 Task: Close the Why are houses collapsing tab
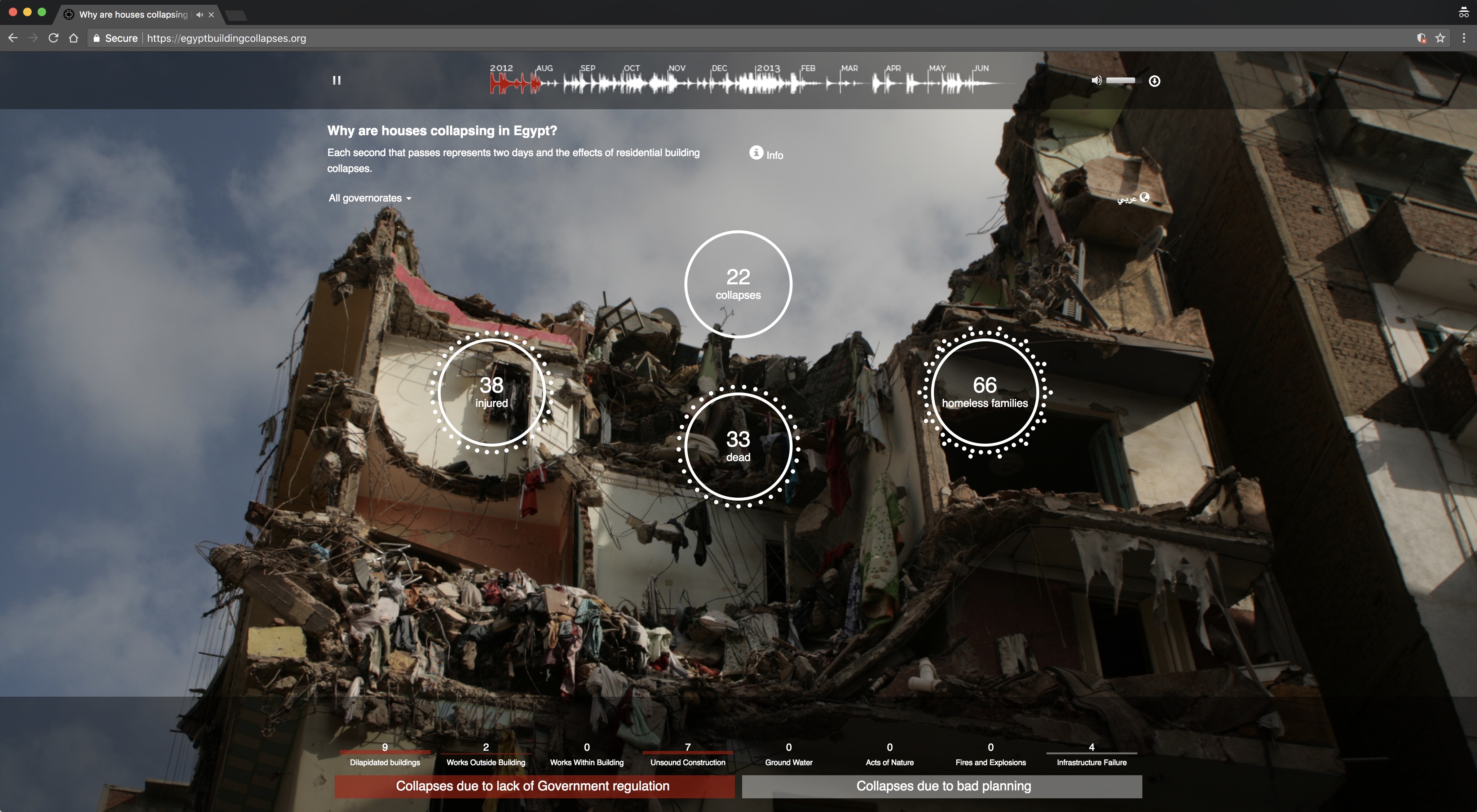[x=212, y=15]
